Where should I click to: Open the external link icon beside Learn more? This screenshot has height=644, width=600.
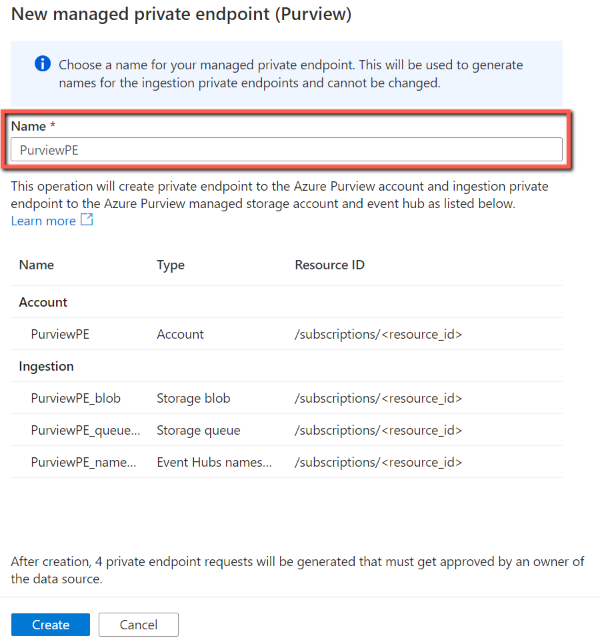(x=87, y=220)
